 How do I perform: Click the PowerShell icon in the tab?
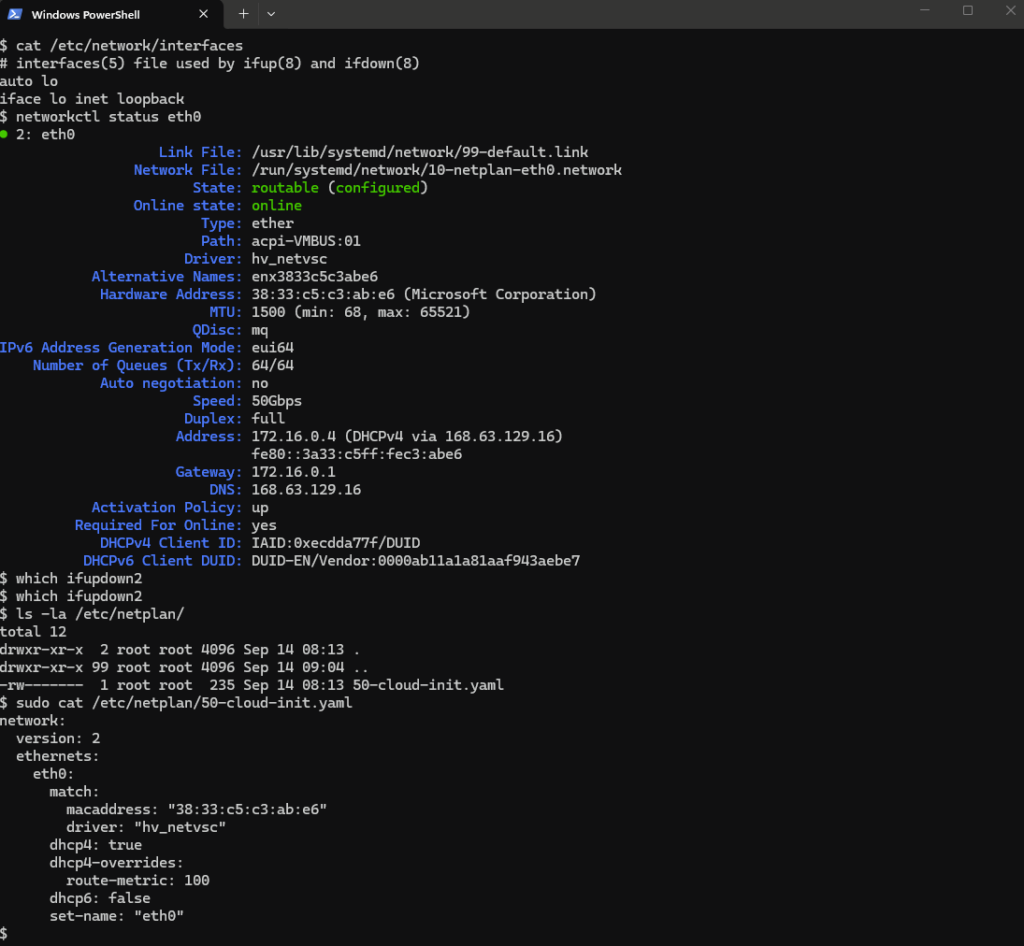pyautogui.click(x=14, y=14)
